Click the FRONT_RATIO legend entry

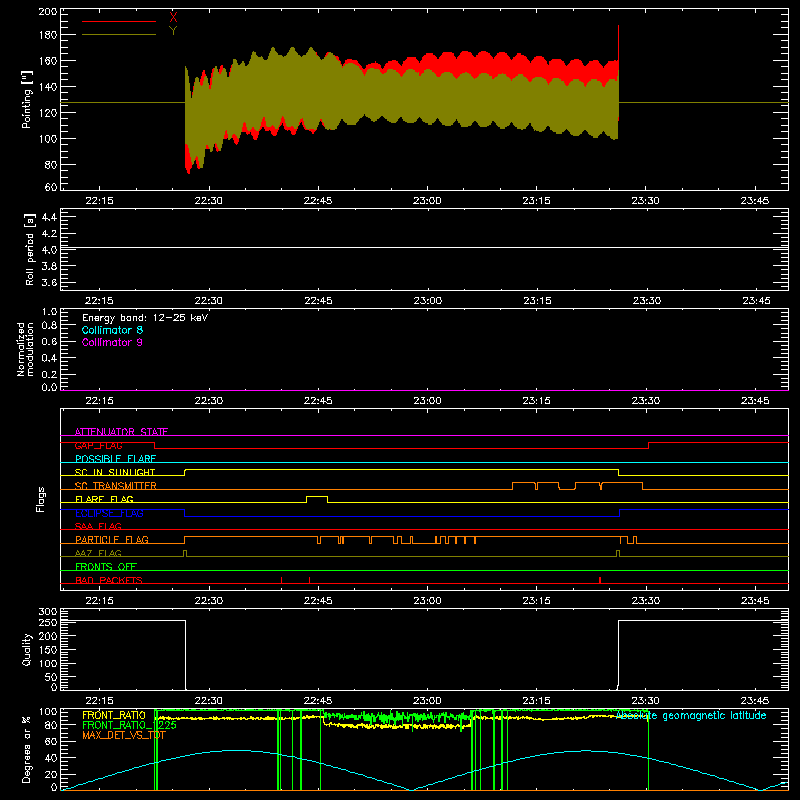pos(114,715)
